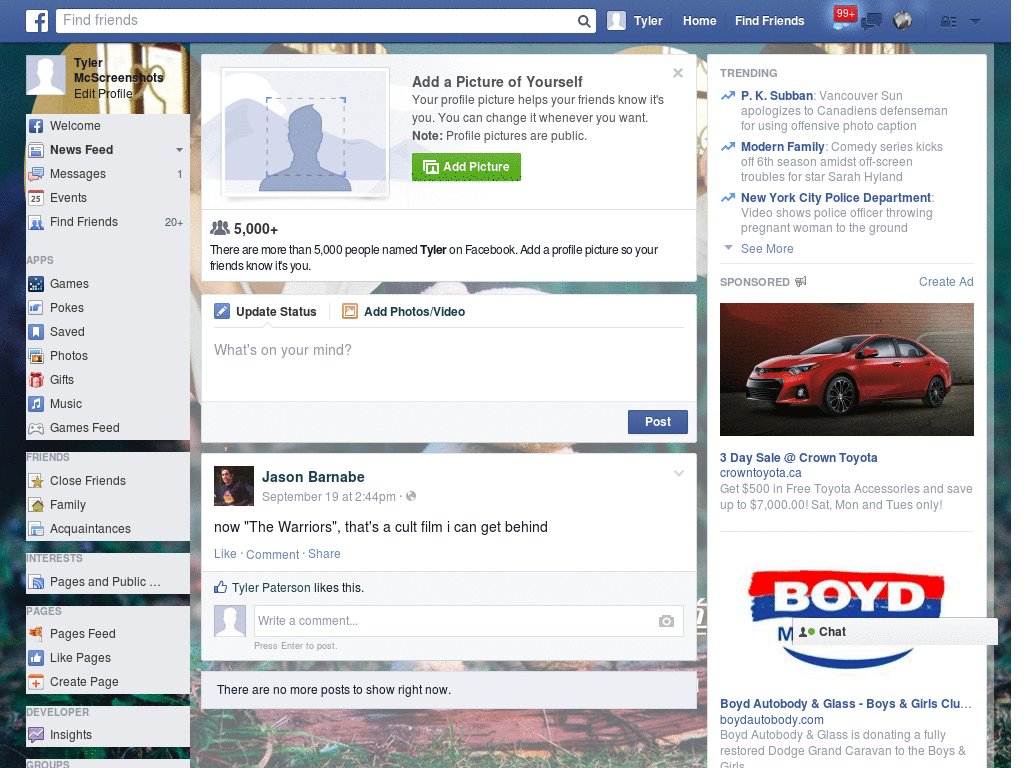Open New York City Police Department trend

pyautogui.click(x=836, y=198)
